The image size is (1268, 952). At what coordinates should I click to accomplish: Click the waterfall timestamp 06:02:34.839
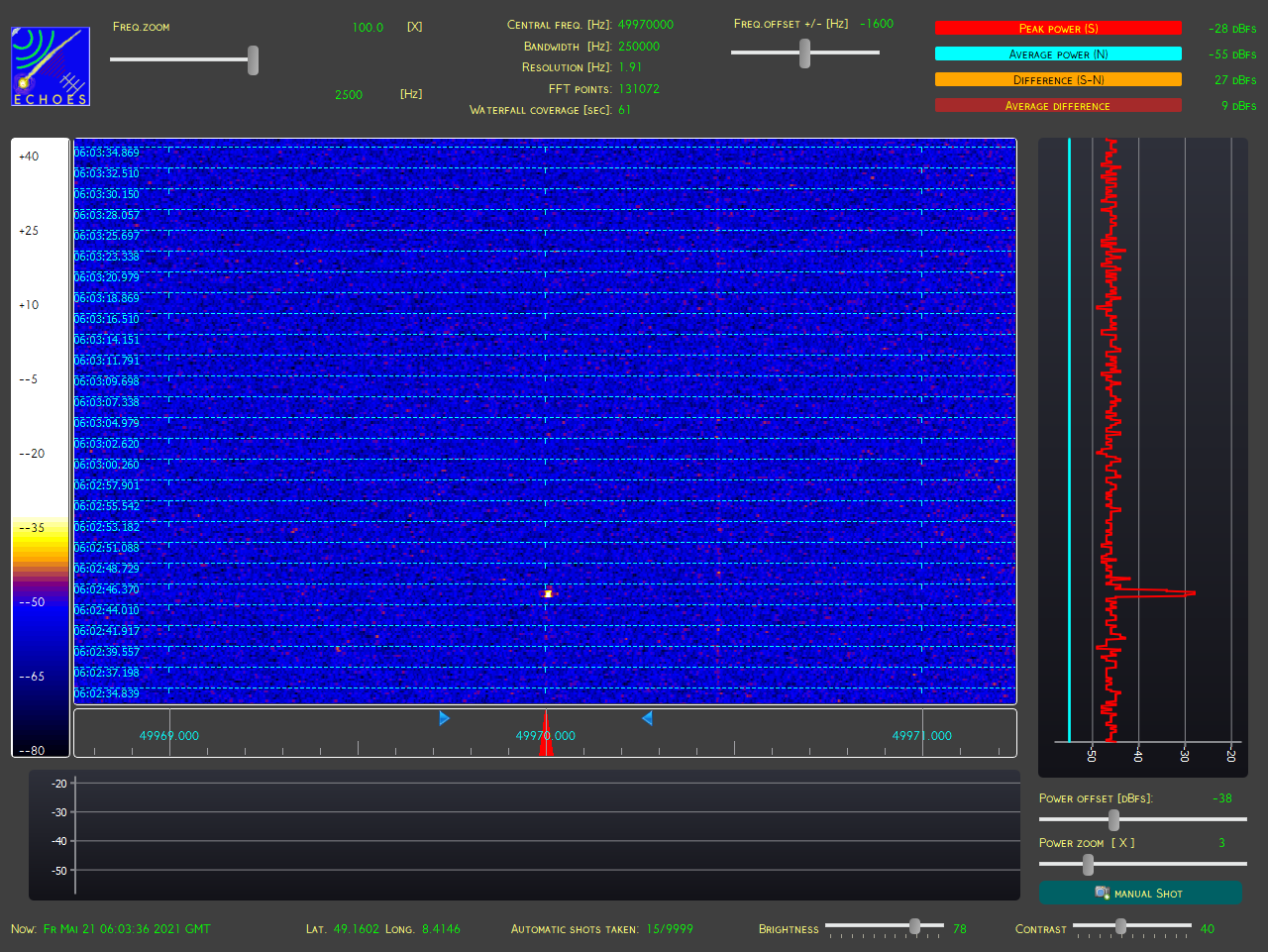107,693
